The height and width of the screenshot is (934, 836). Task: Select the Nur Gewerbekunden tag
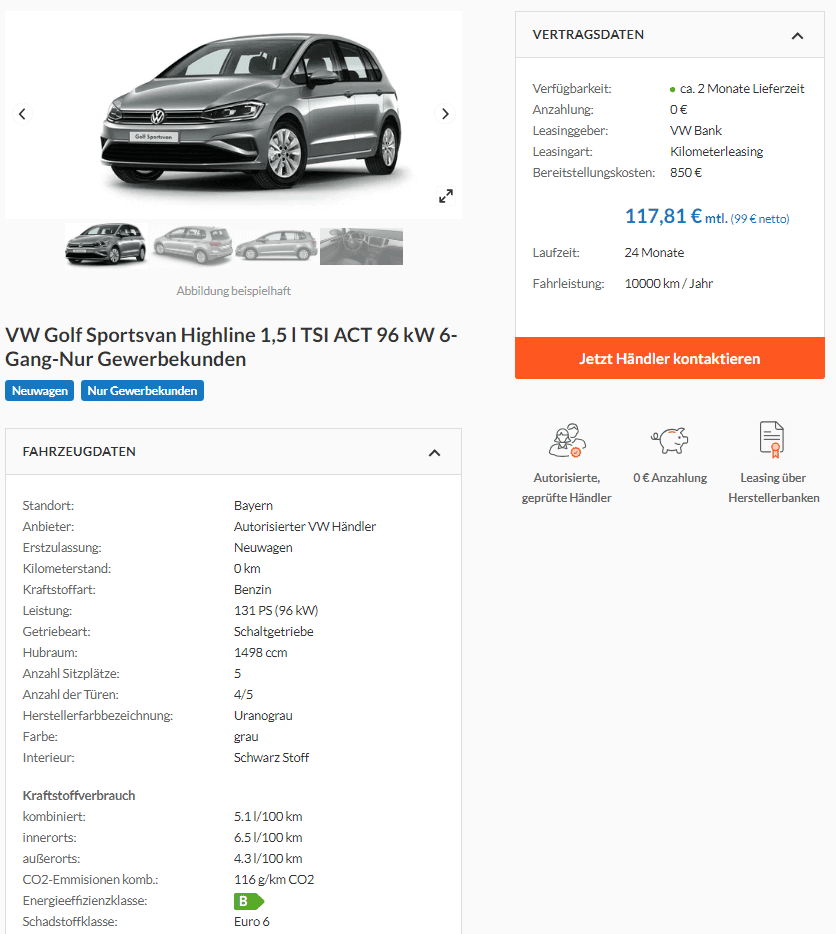[142, 391]
